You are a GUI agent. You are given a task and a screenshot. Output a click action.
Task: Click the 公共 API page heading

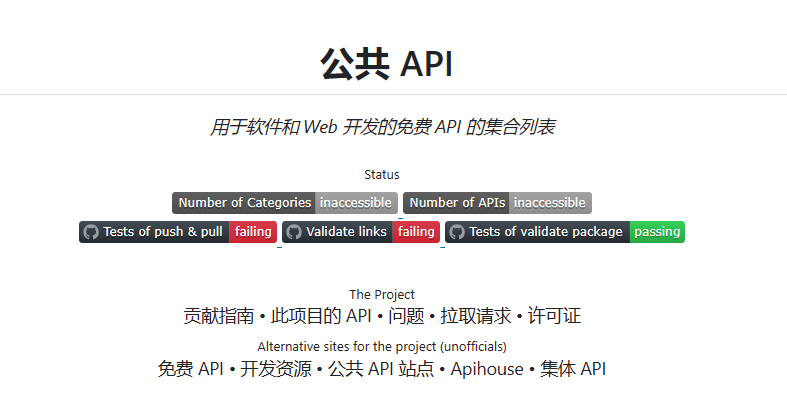[386, 64]
